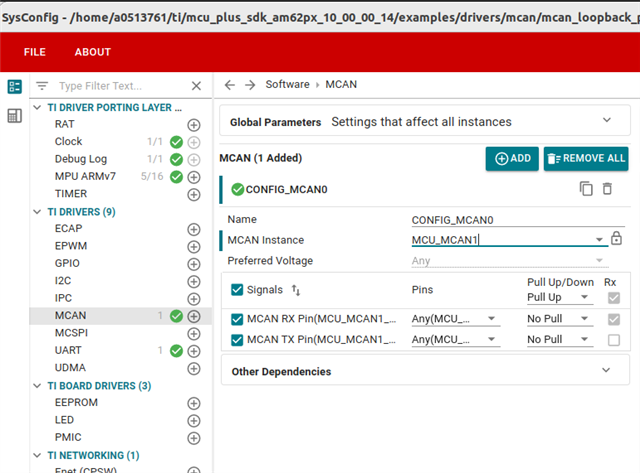Click the Type Filter Text field
Viewport: 640px width, 473px height.
click(122, 86)
